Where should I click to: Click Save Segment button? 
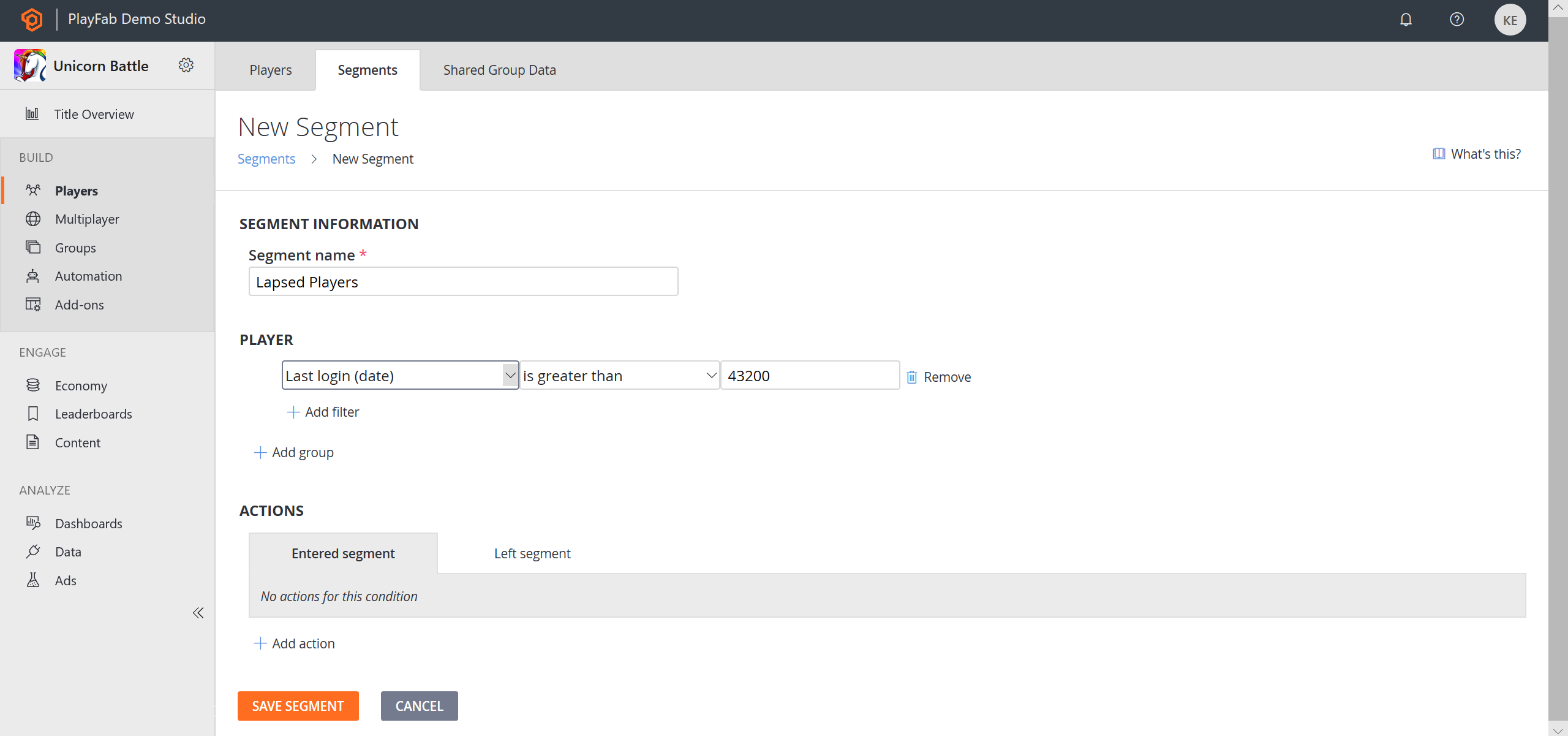coord(298,706)
